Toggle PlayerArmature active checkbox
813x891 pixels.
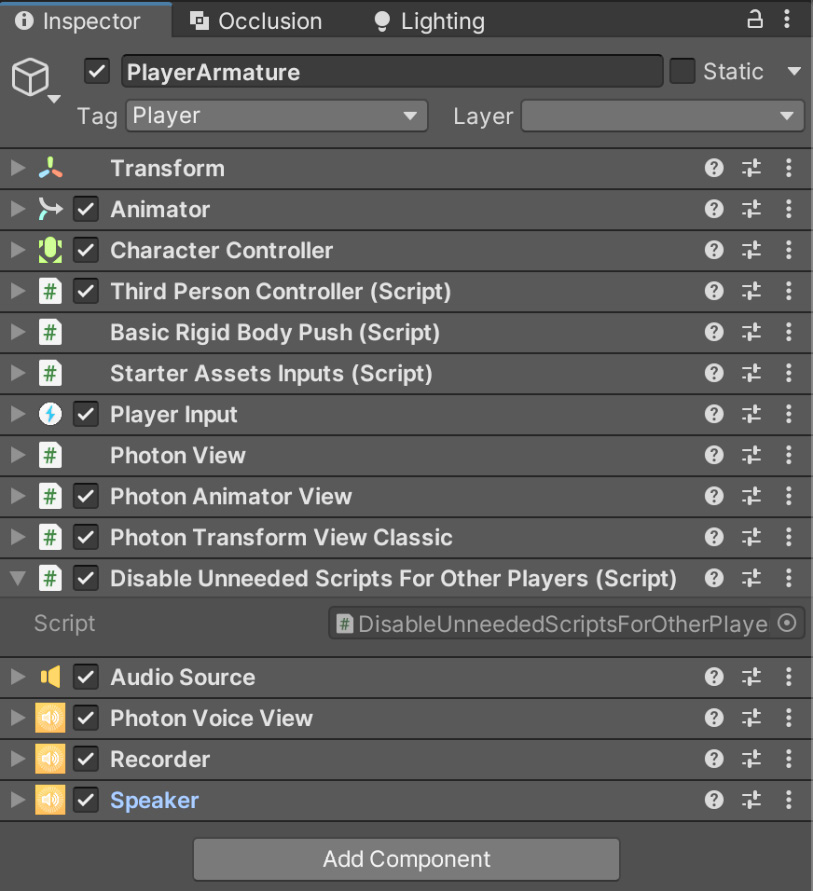[97, 72]
